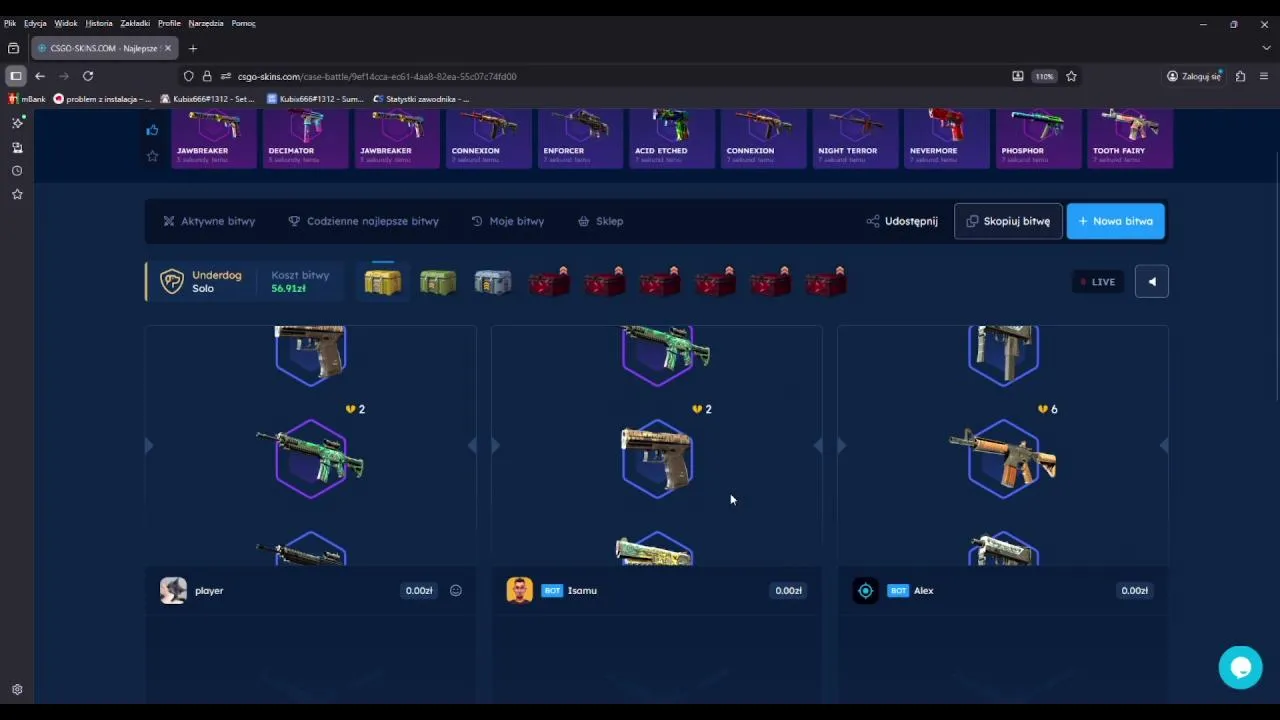Screen dimensions: 1280x720
Task: Open the sidebar history clock icon
Action: tap(17, 171)
